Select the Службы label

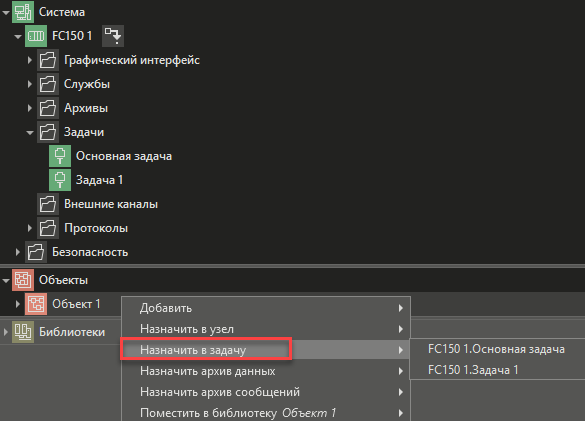click(x=87, y=84)
